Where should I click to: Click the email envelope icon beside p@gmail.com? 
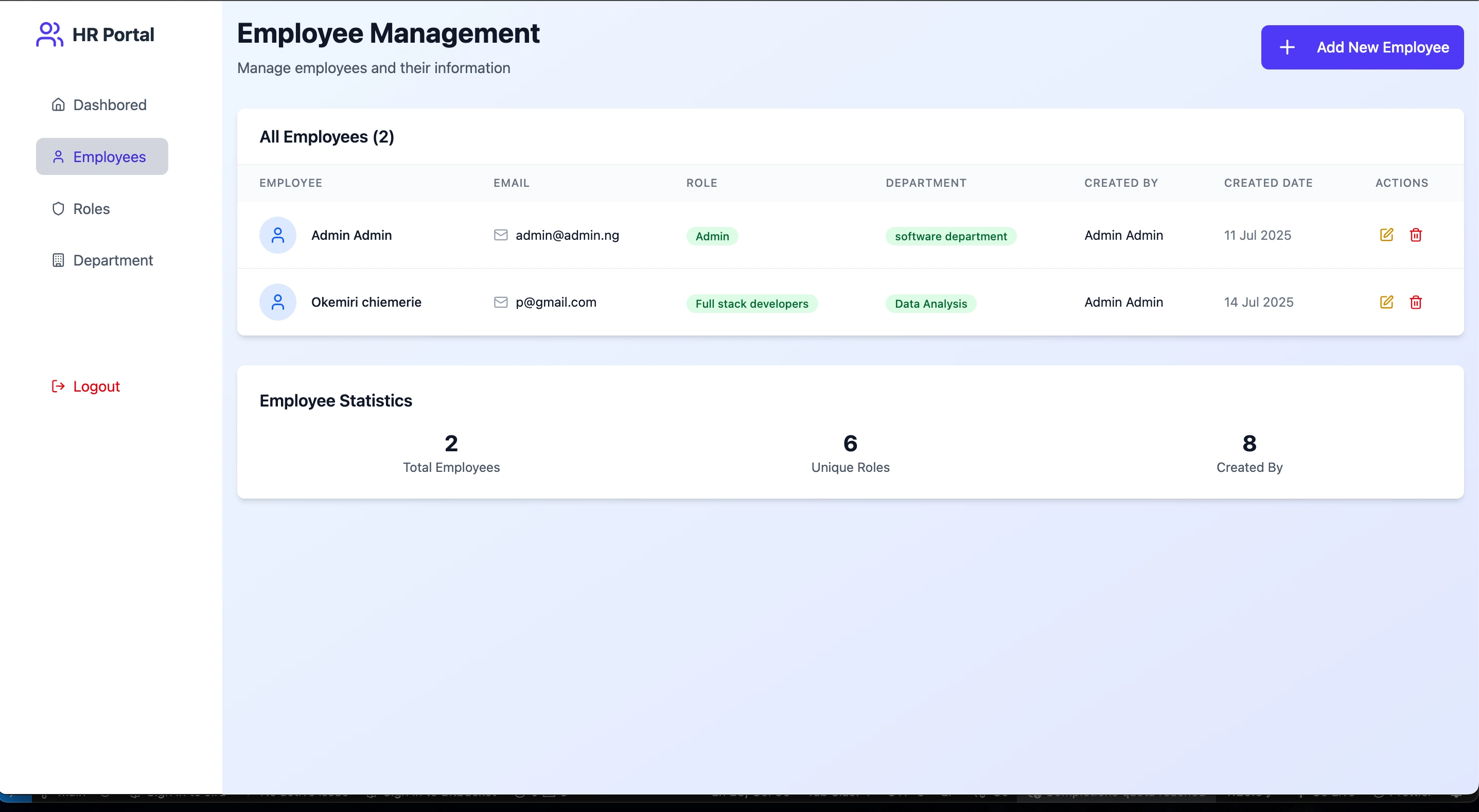pyautogui.click(x=500, y=302)
